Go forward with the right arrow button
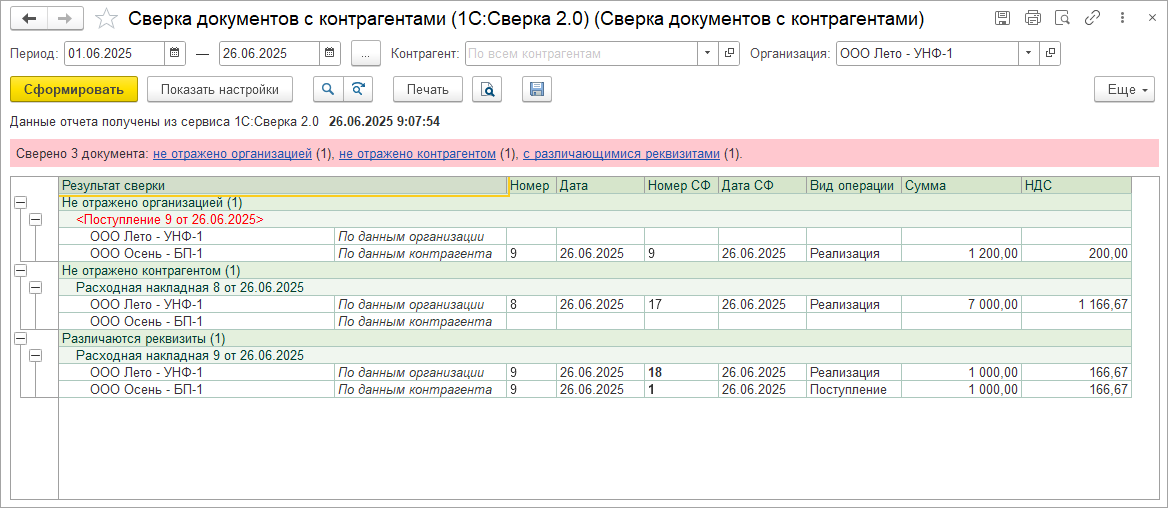This screenshot has height=508, width=1168. [66, 19]
